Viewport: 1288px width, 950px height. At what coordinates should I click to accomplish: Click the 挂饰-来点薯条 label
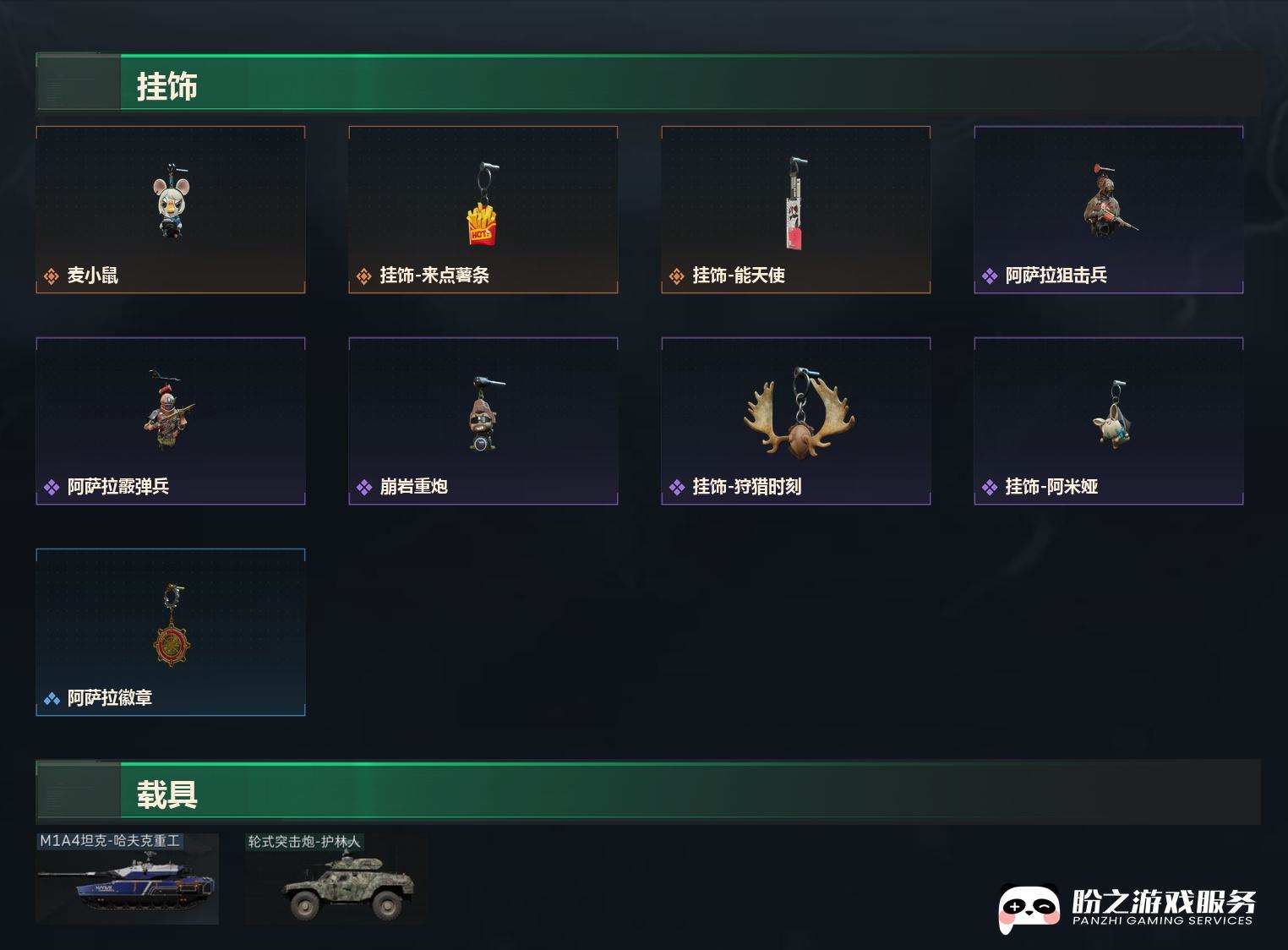434,276
